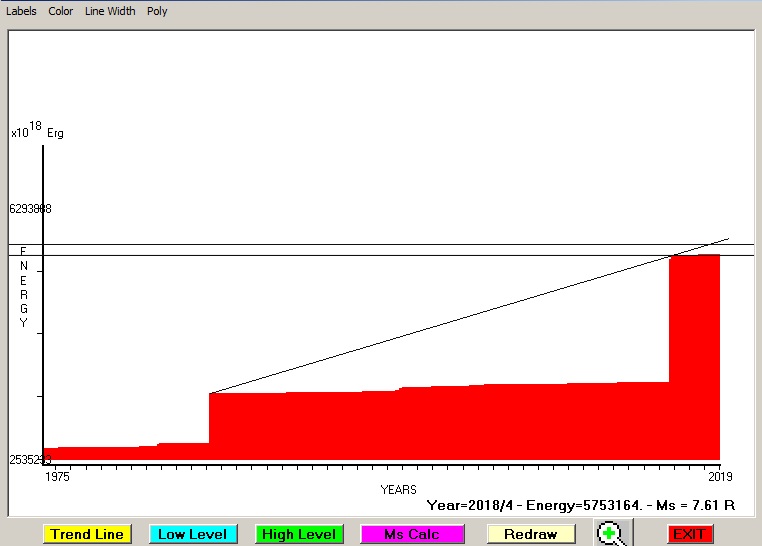This screenshot has height=546, width=762.
Task: Click the 6293868 y-axis value
Action: point(30,209)
